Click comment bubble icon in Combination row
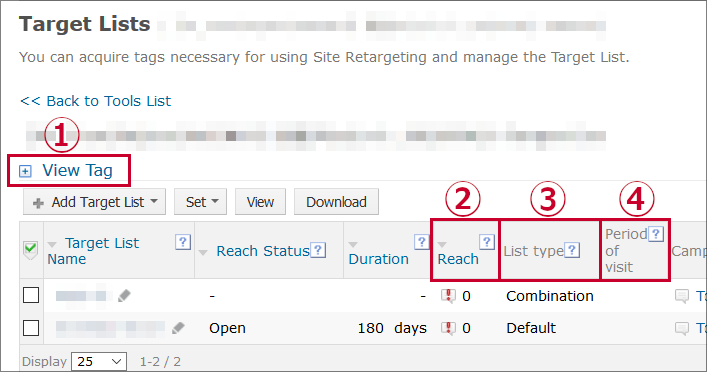 (x=682, y=296)
